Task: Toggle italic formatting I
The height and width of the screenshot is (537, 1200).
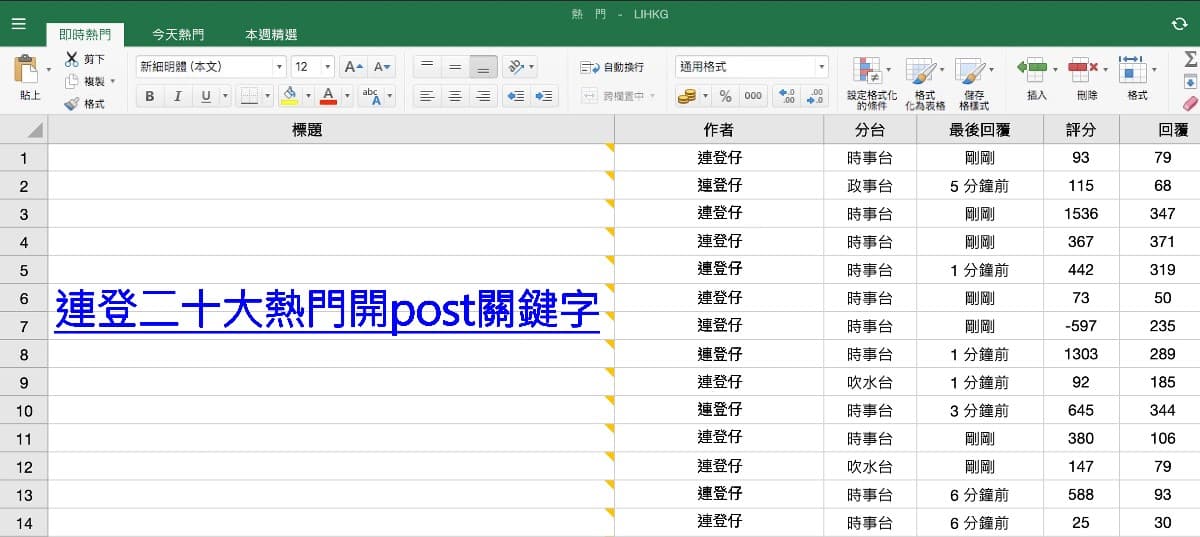Action: [x=178, y=96]
